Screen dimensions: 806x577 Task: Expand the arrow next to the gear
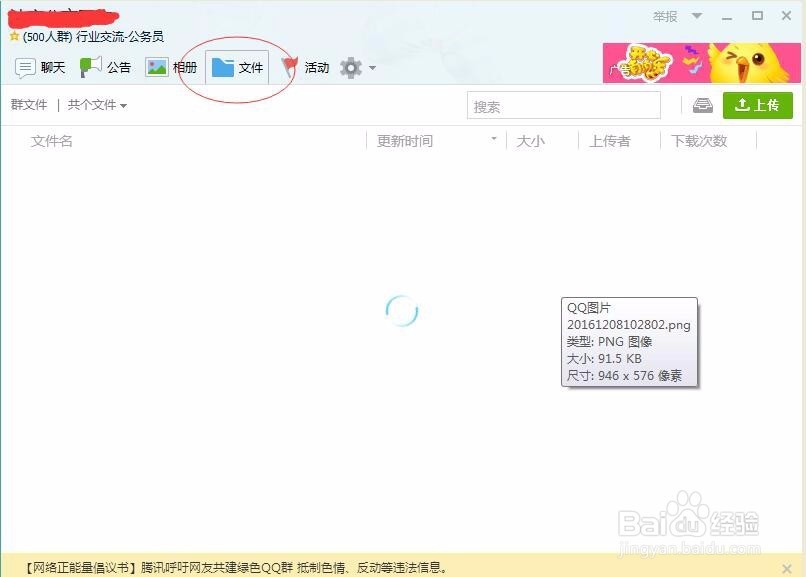[372, 69]
